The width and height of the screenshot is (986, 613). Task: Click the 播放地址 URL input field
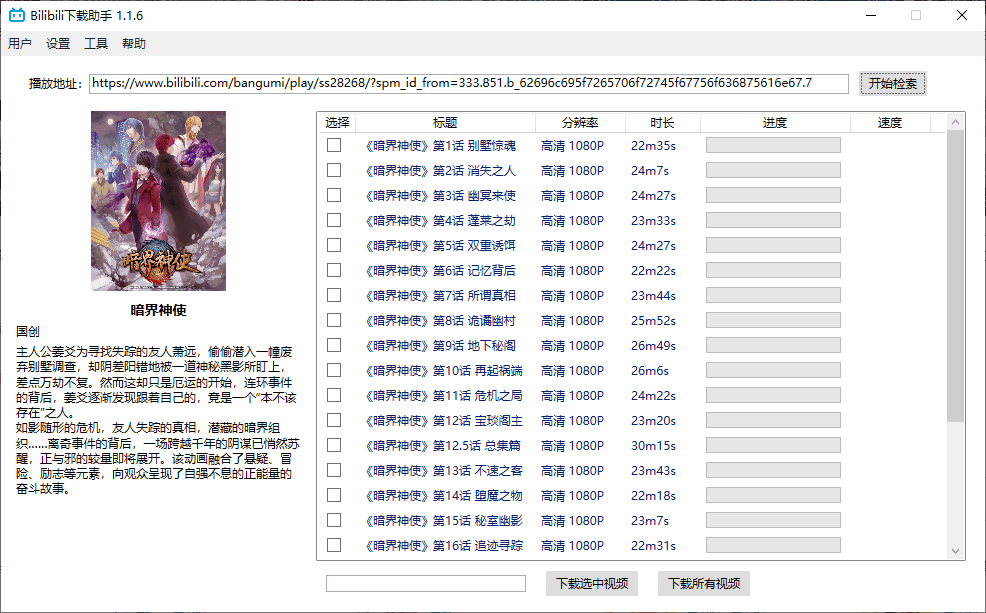[468, 83]
